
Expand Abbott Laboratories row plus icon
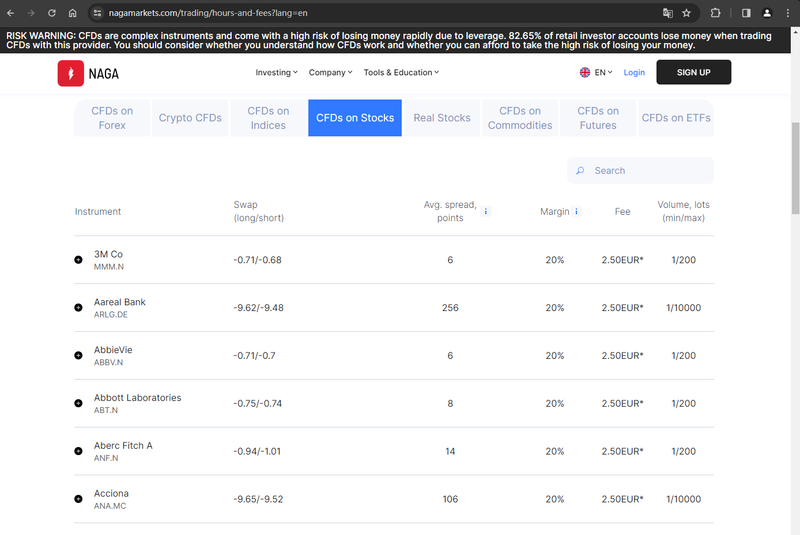(78, 403)
